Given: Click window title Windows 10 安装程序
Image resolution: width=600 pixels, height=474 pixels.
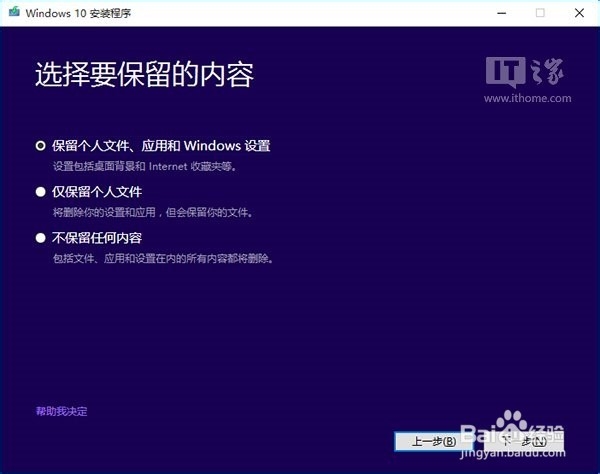Looking at the screenshot, I should [x=78, y=13].
